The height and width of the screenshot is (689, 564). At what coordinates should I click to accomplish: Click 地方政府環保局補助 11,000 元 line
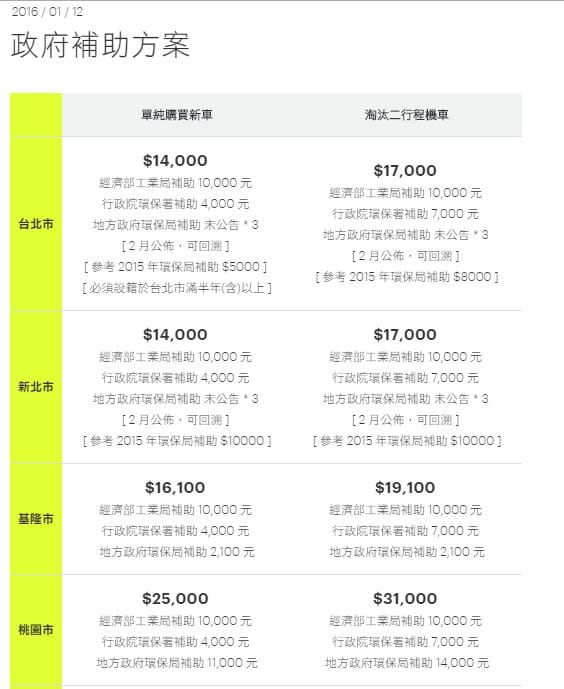tap(177, 663)
